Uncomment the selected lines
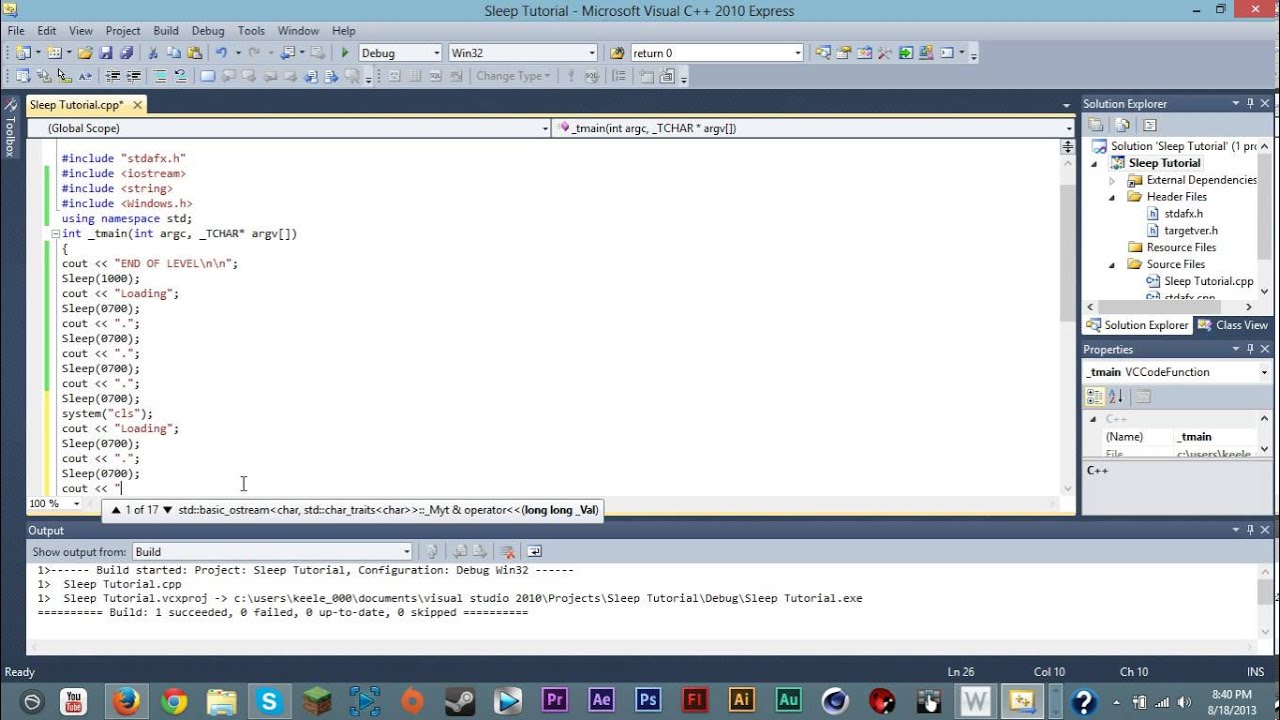Screen dimensions: 1280x720 (180, 76)
